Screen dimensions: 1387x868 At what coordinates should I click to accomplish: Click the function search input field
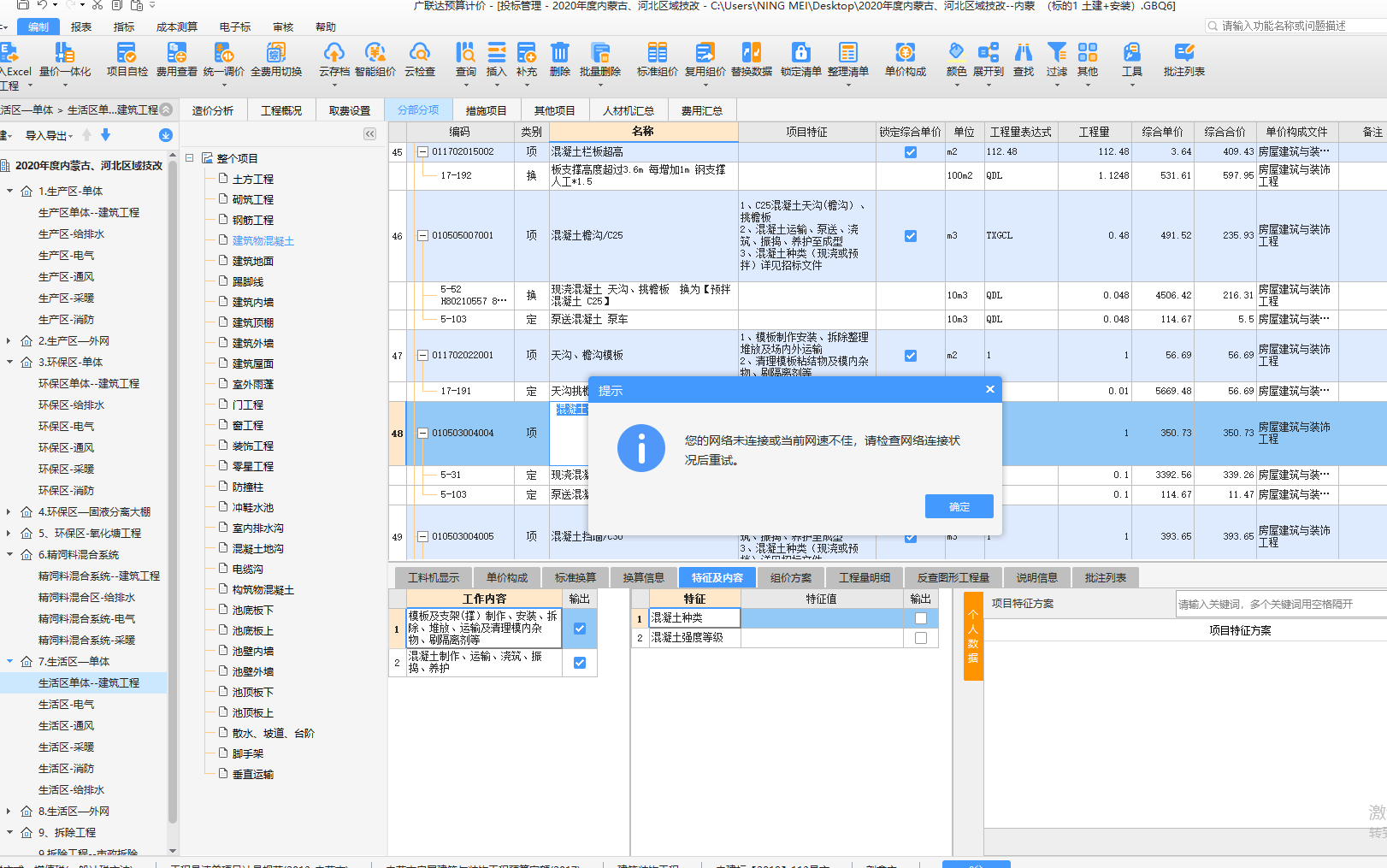click(1297, 27)
